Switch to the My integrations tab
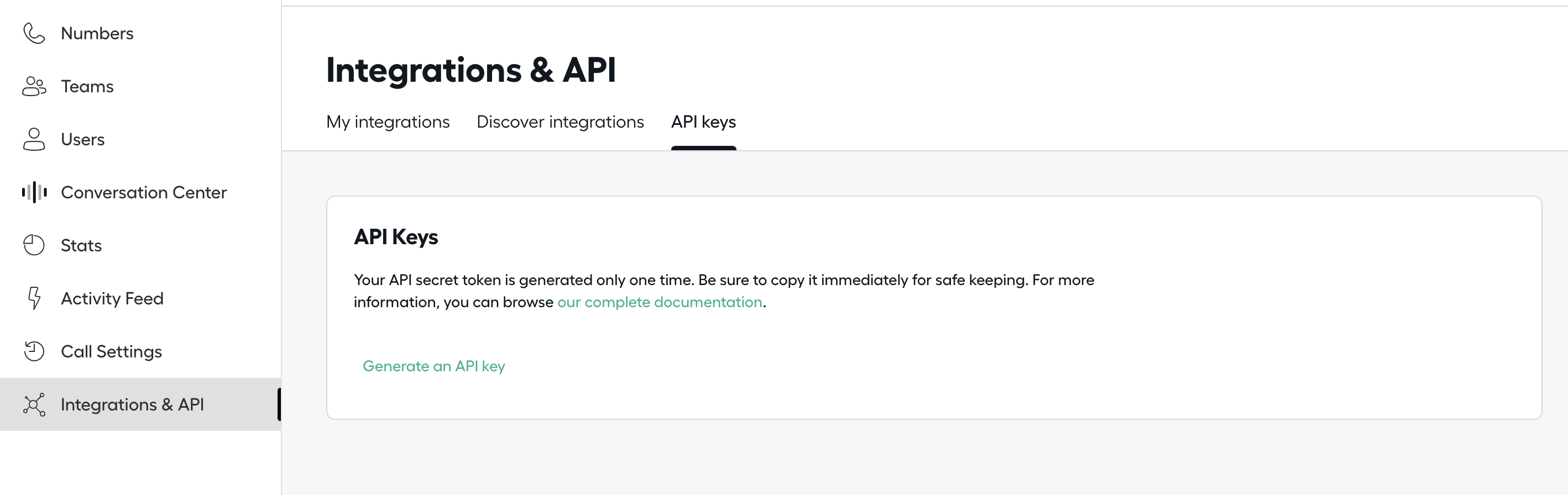 coord(388,122)
